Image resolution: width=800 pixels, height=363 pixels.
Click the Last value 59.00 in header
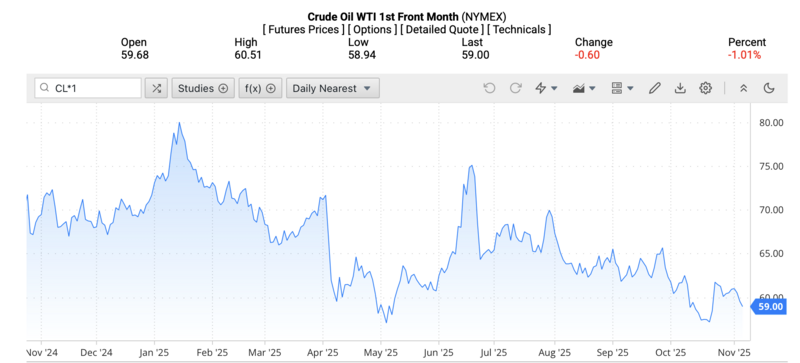click(476, 55)
